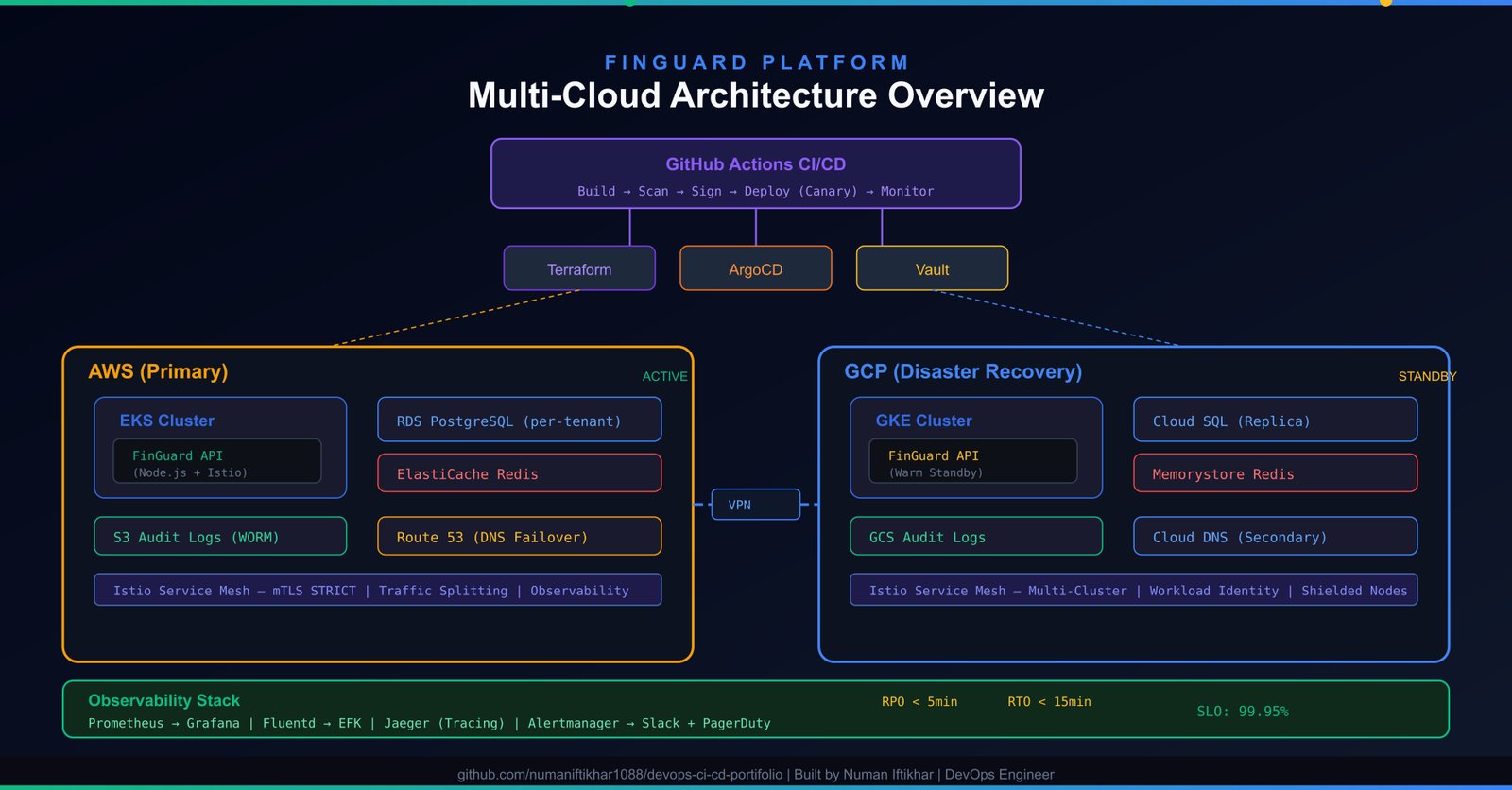This screenshot has height=790, width=1512.
Task: Click the Warm Standby FinGuard API box
Action: (x=973, y=461)
